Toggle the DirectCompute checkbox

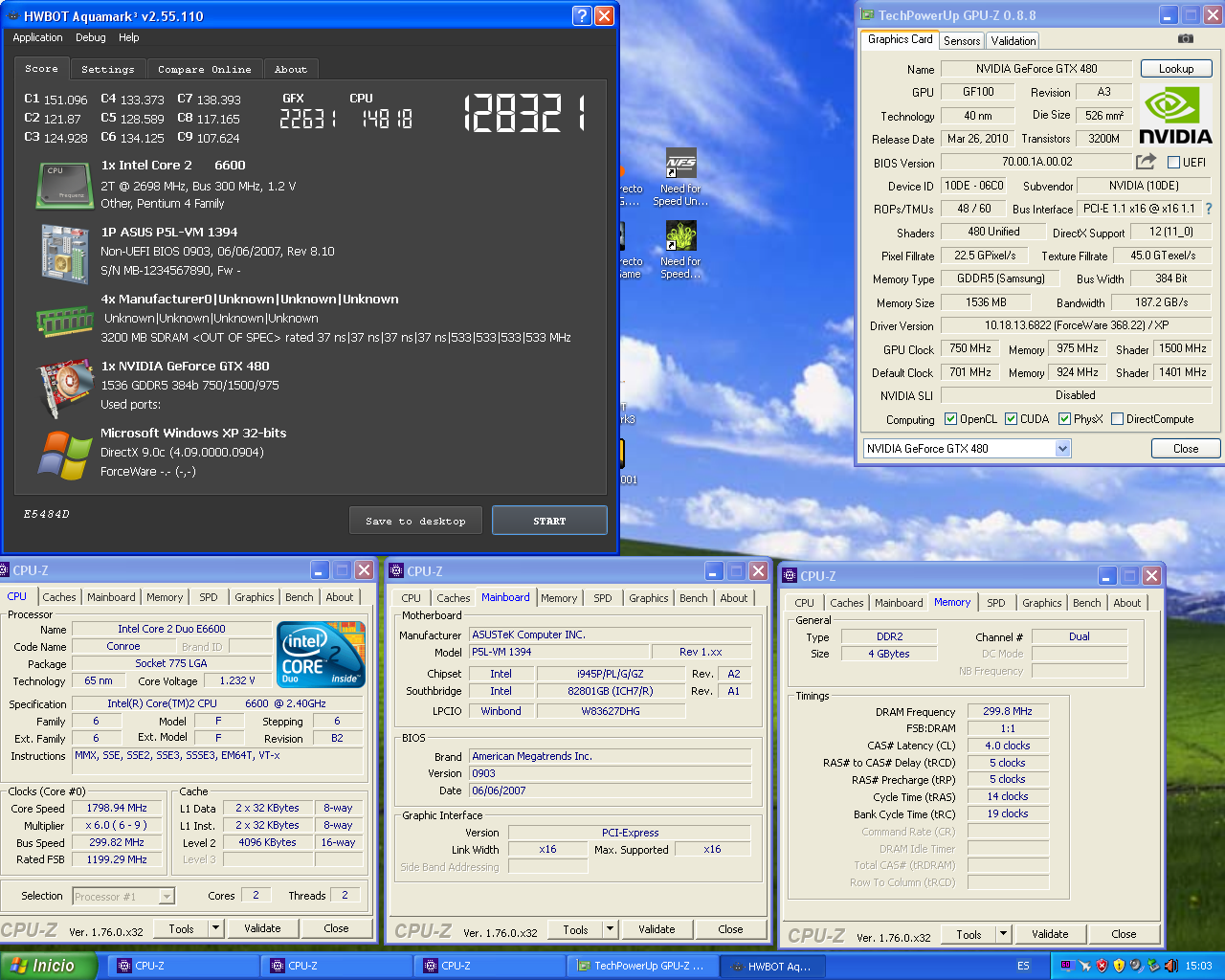pyautogui.click(x=1117, y=418)
